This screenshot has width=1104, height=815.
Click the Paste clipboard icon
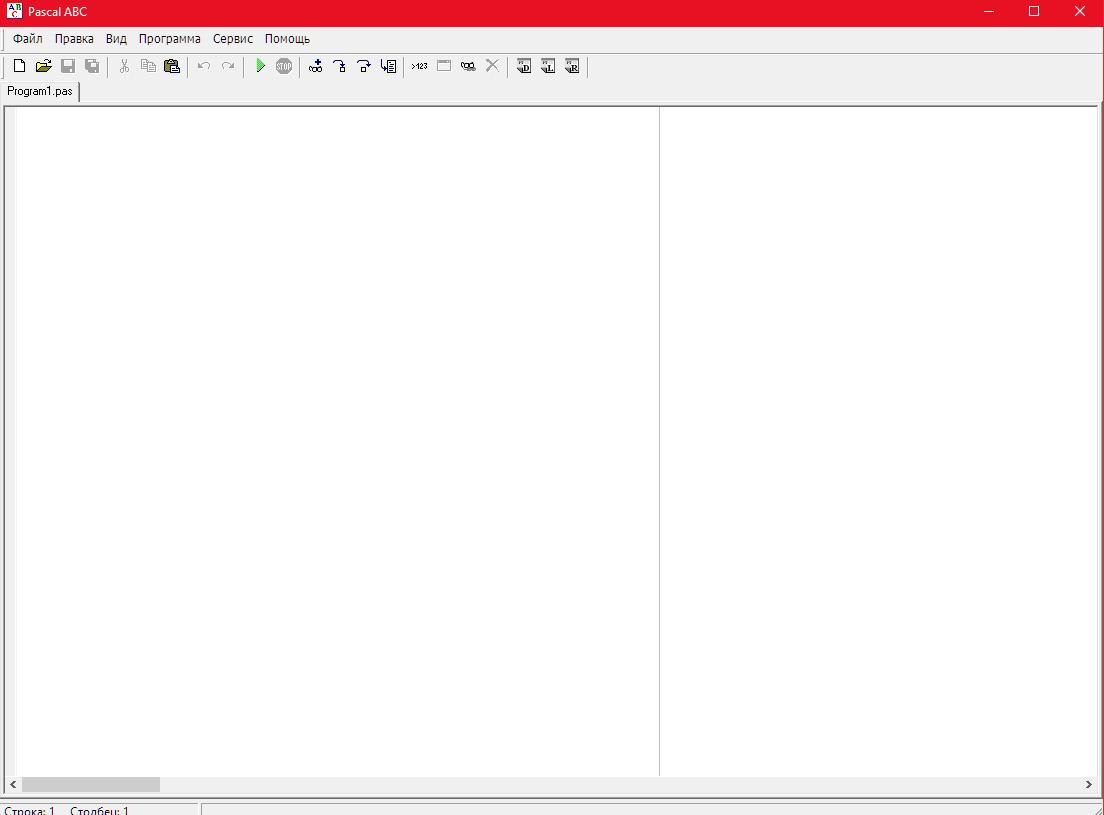coord(172,67)
